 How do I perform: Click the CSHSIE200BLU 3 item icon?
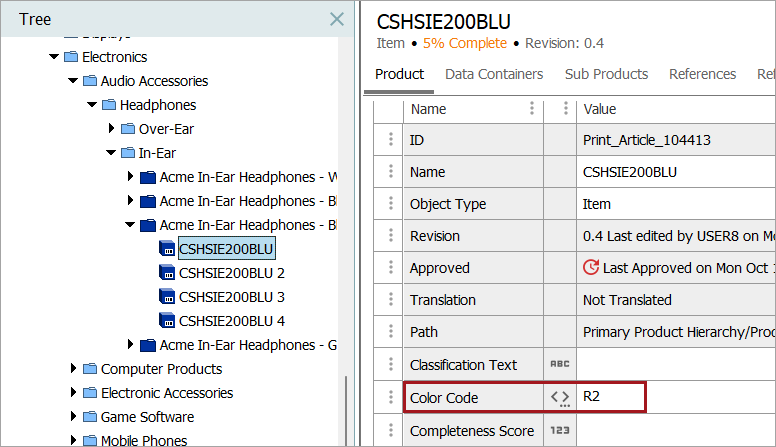point(167,297)
